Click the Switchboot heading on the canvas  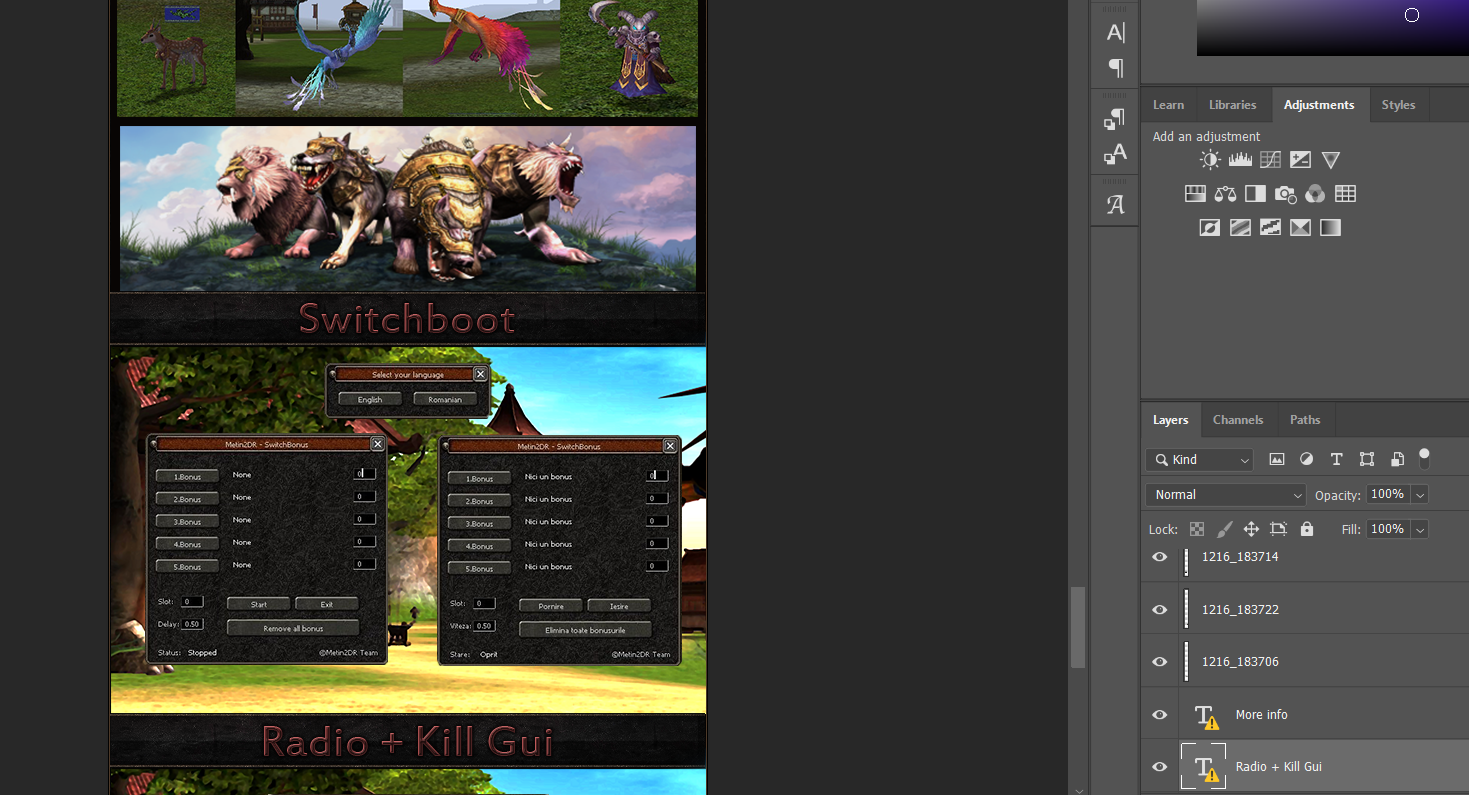pyautogui.click(x=407, y=319)
